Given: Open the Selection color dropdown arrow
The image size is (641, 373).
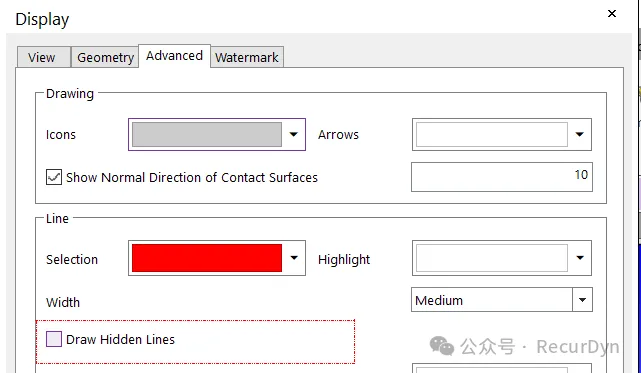Looking at the screenshot, I should [294, 258].
